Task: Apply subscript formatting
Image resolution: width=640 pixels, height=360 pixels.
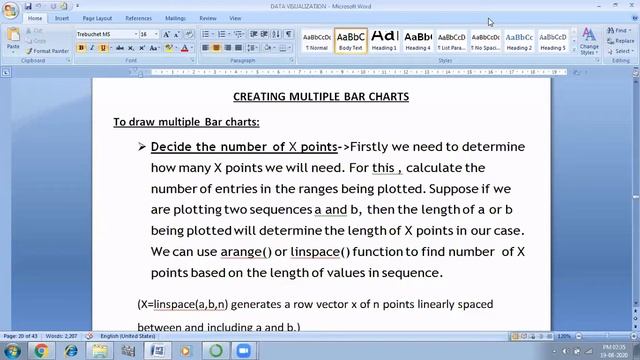Action: click(x=131, y=48)
